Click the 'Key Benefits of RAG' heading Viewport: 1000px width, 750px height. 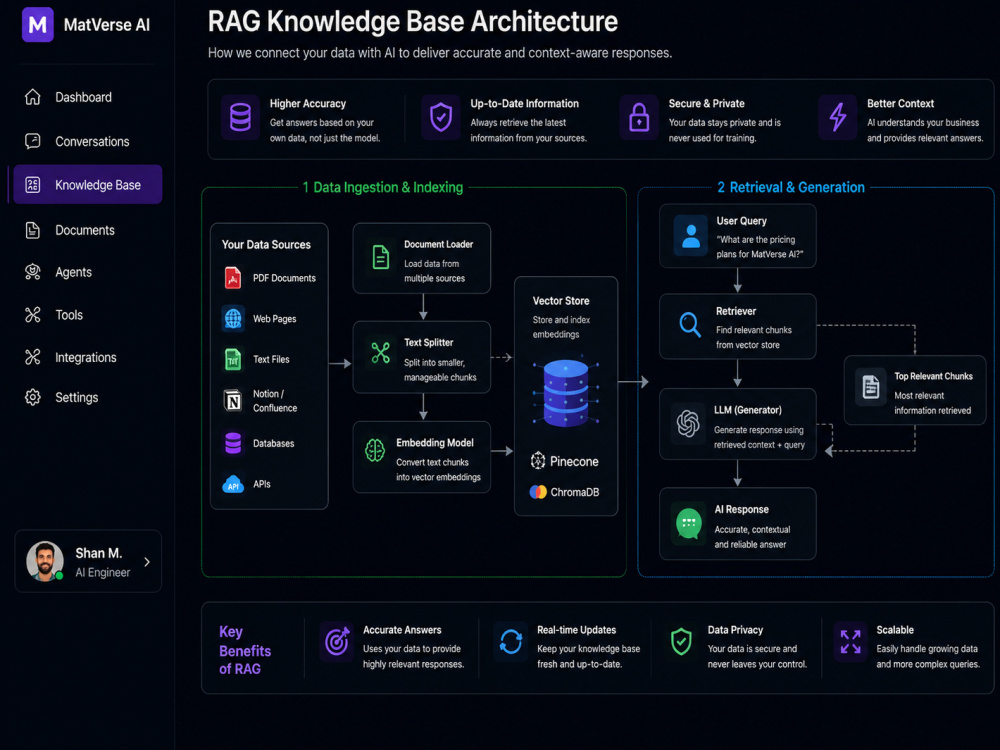tap(245, 651)
